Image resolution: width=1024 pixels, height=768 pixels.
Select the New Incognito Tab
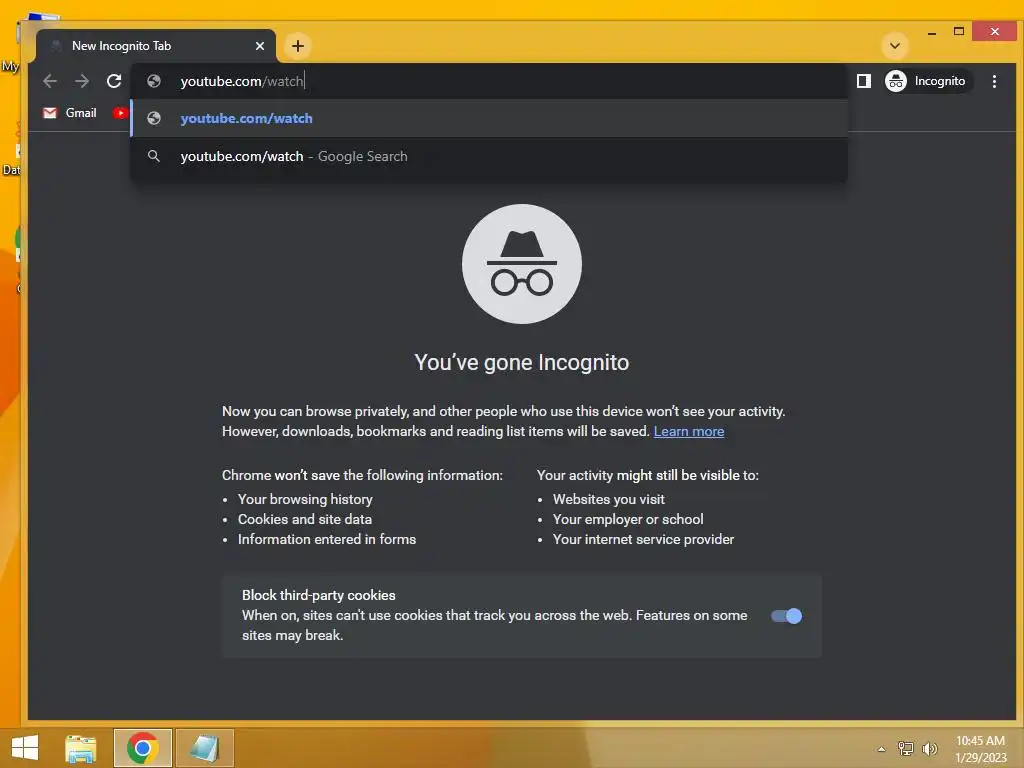pyautogui.click(x=156, y=46)
